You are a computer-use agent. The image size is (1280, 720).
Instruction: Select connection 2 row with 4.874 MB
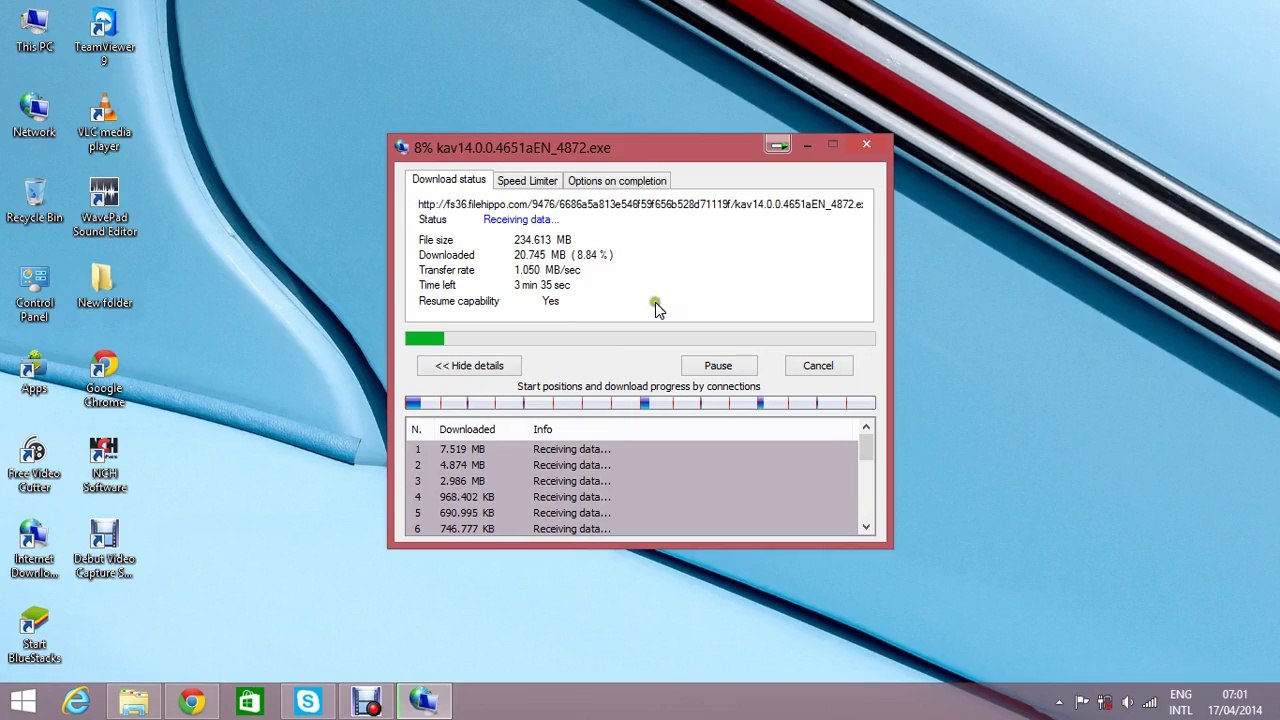(632, 465)
